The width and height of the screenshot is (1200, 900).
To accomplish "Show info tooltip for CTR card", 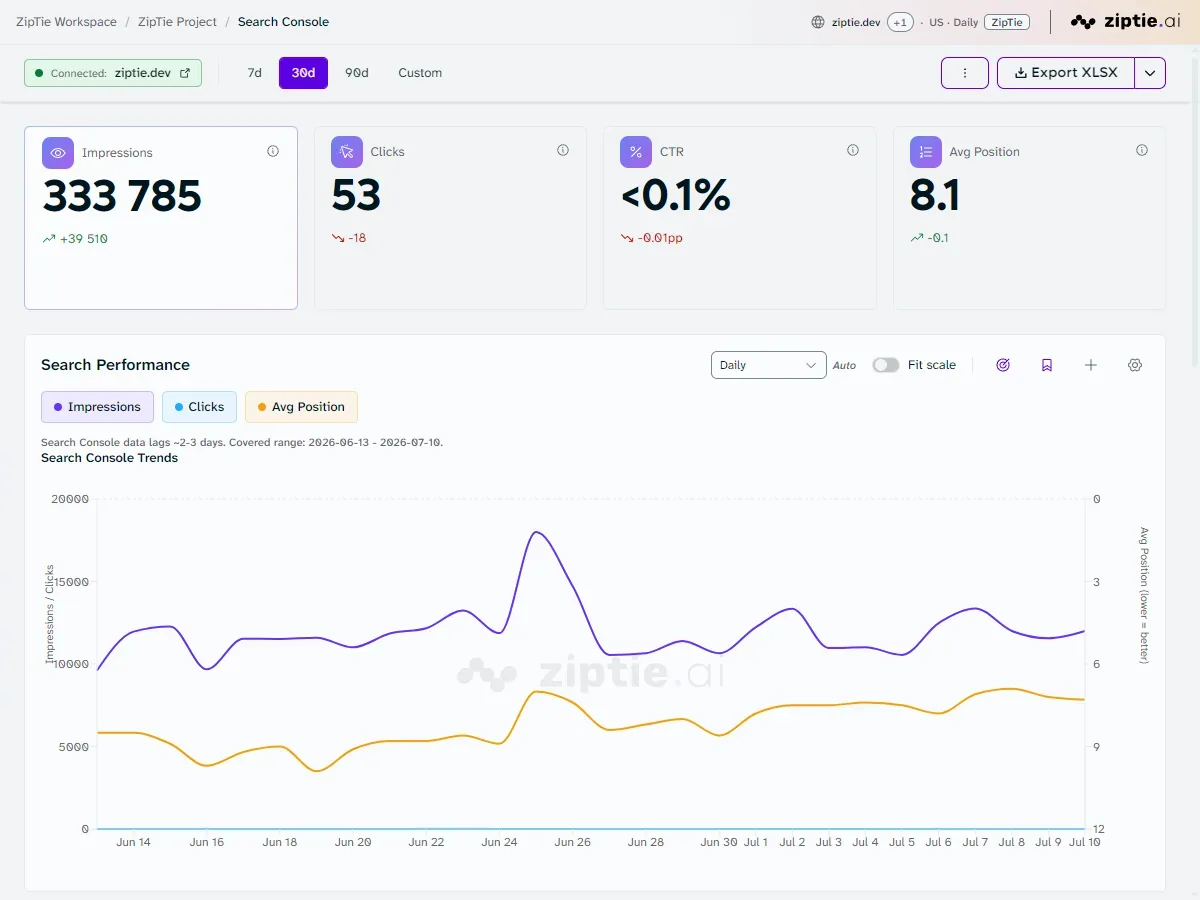I will click(x=853, y=150).
